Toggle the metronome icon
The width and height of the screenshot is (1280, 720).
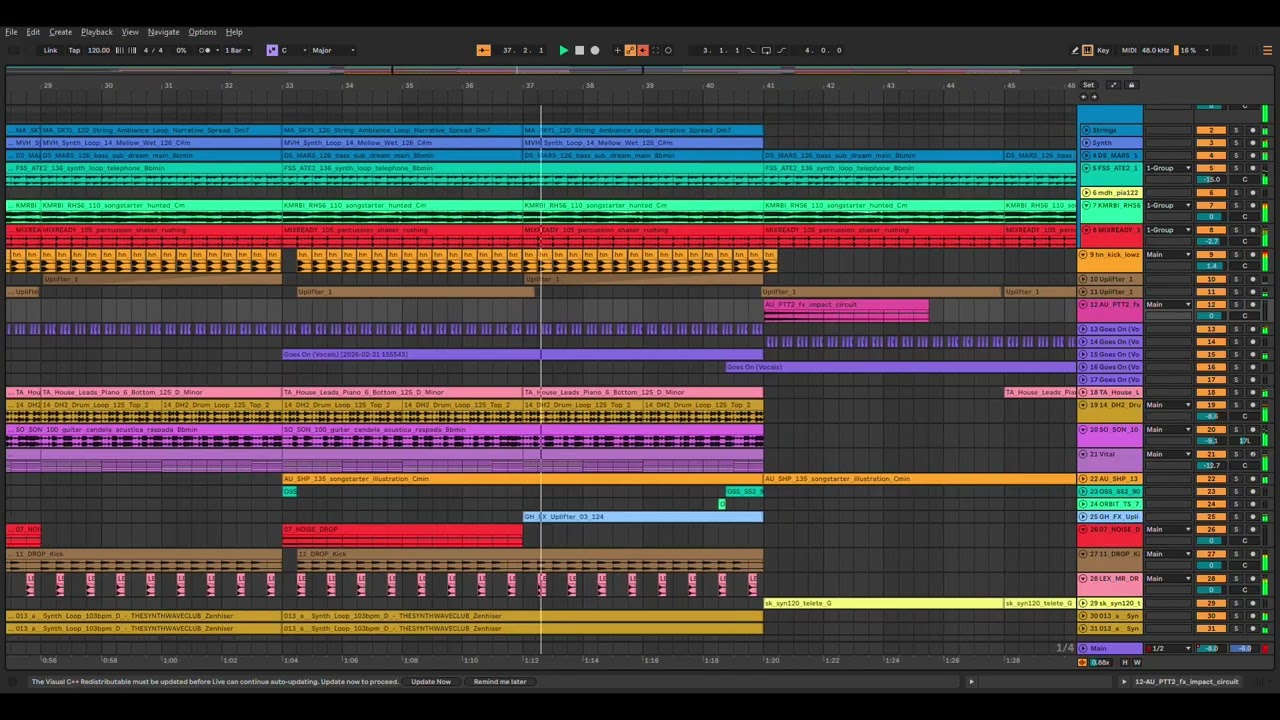click(x=204, y=50)
